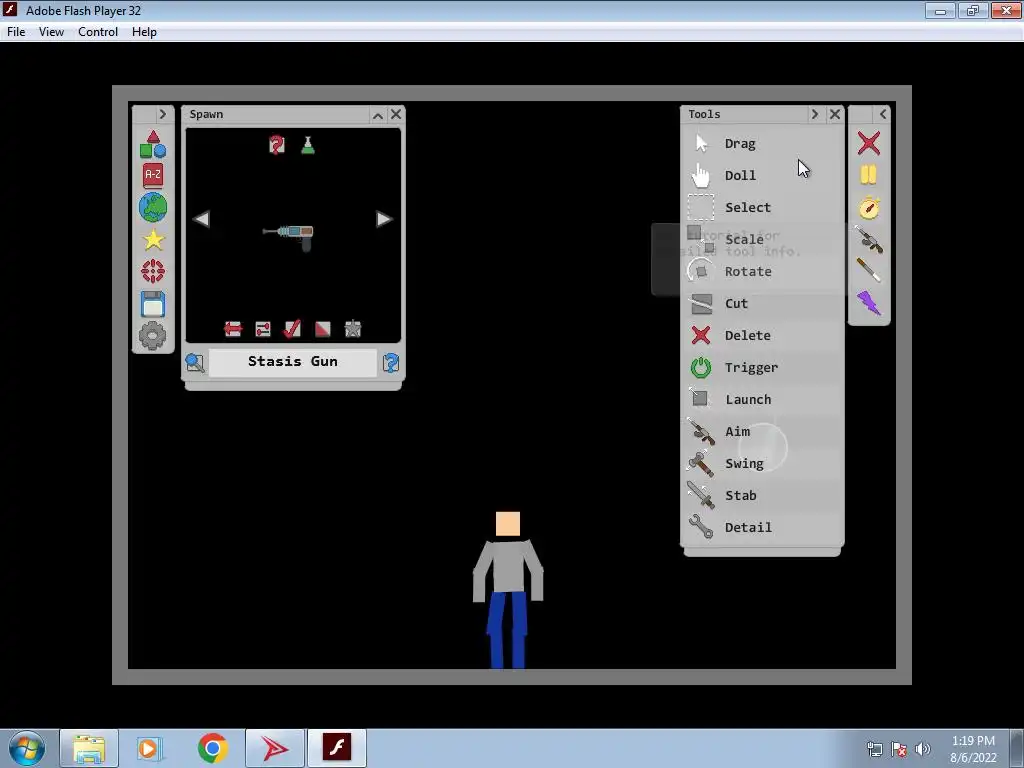Open the shapes spawn category icon
The width and height of the screenshot is (1024, 768).
(153, 144)
